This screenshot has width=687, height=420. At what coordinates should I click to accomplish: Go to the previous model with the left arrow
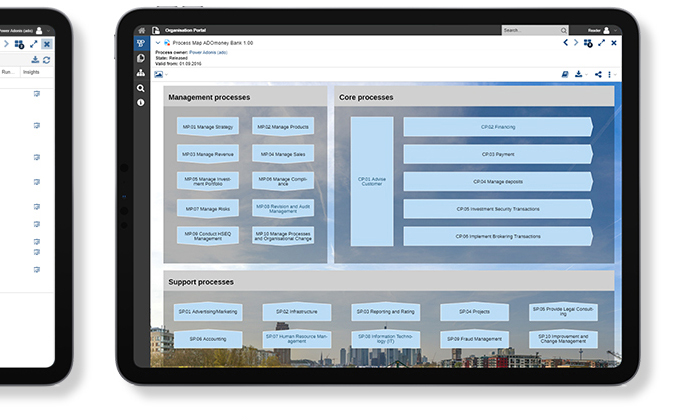click(565, 44)
